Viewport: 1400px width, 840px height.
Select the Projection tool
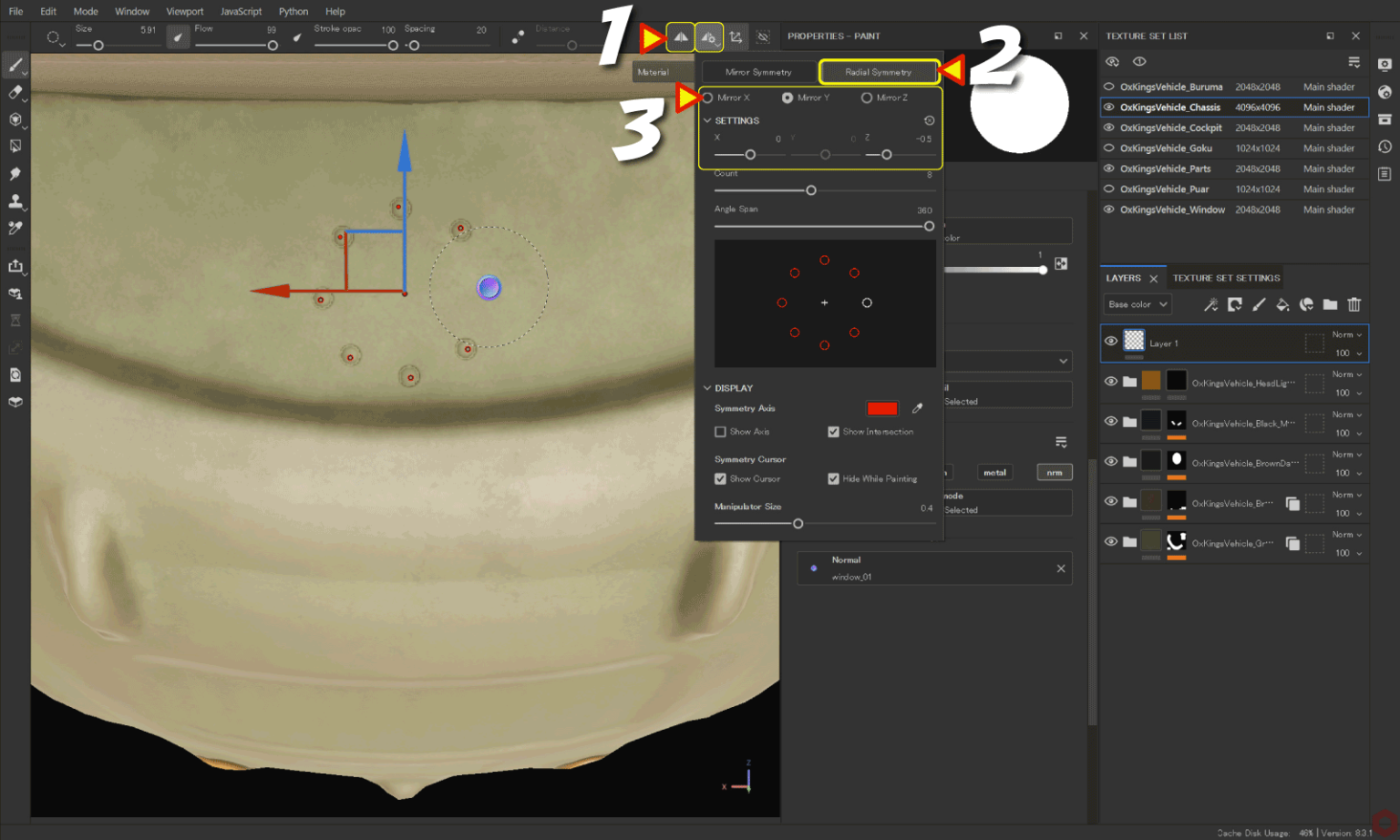tap(15, 119)
